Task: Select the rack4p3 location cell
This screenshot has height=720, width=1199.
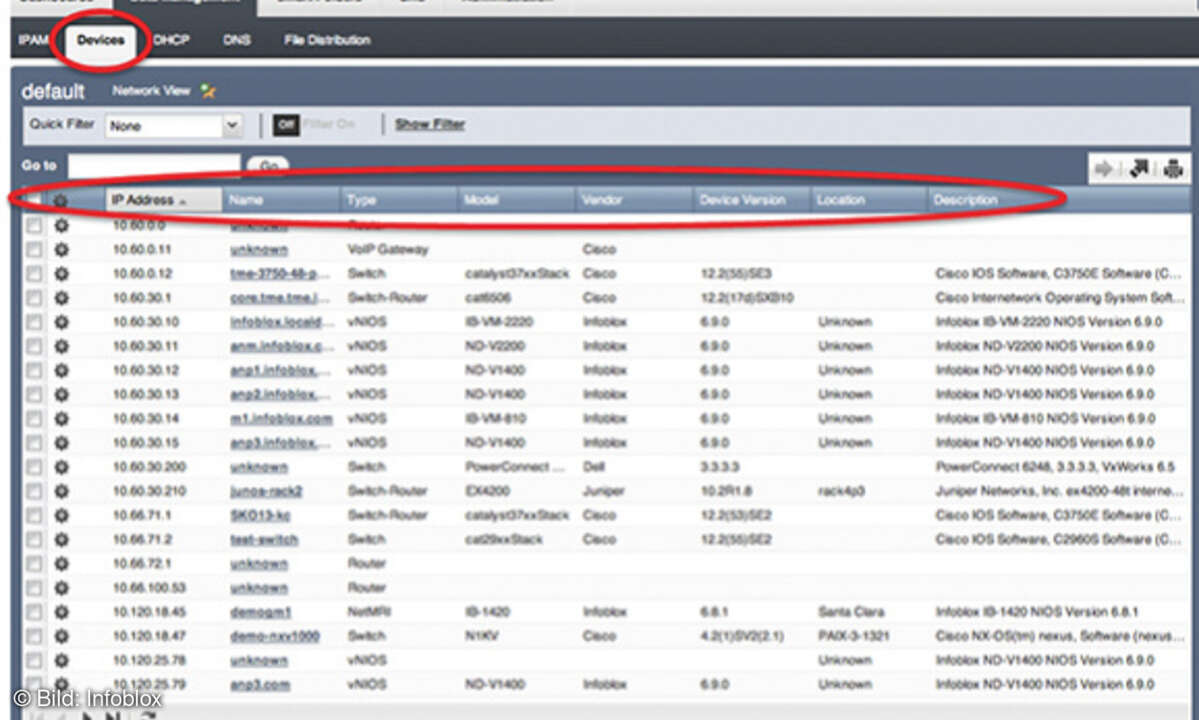Action: pos(841,491)
